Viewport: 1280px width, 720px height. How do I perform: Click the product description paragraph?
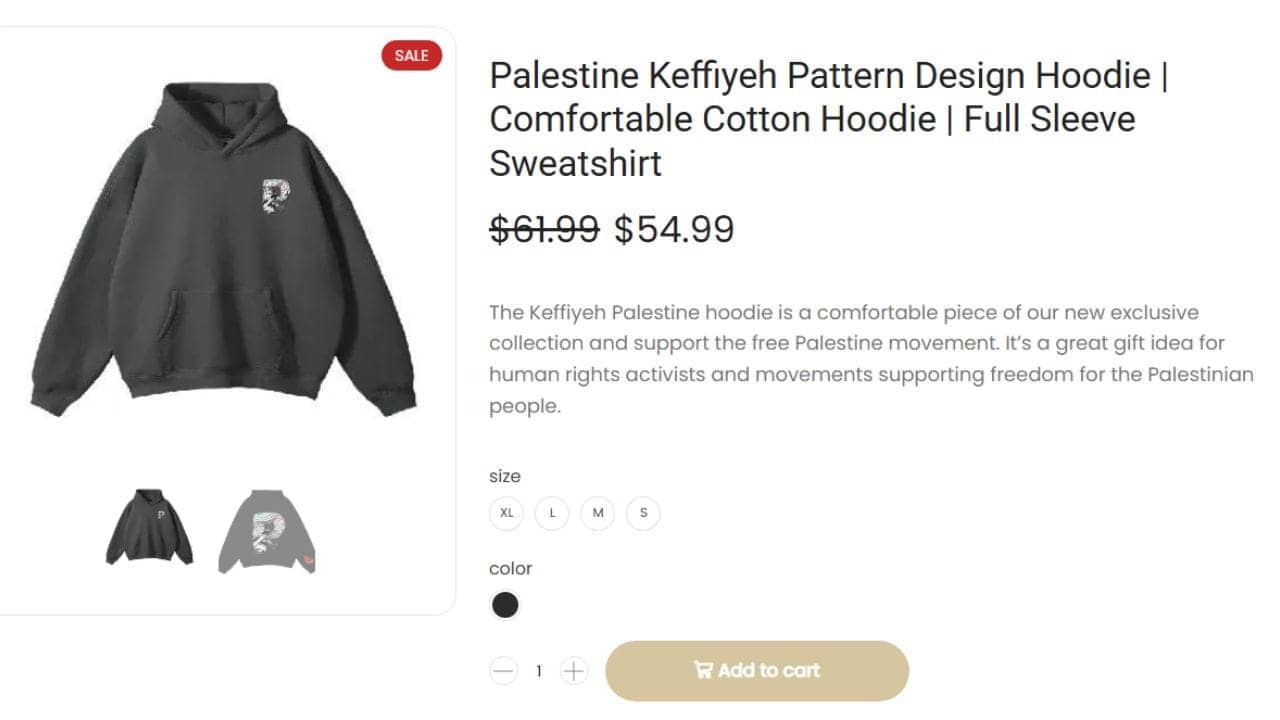click(871, 359)
